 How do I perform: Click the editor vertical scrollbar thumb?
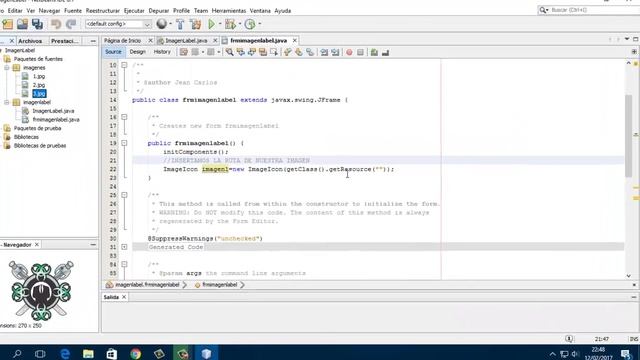pos(629,136)
